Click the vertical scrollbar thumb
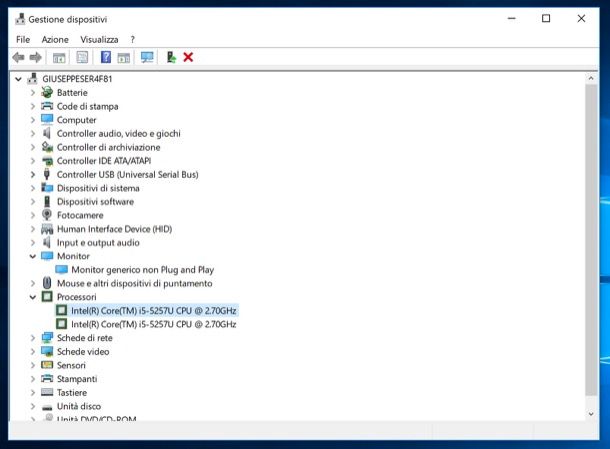The width and height of the screenshot is (610, 449). click(591, 240)
